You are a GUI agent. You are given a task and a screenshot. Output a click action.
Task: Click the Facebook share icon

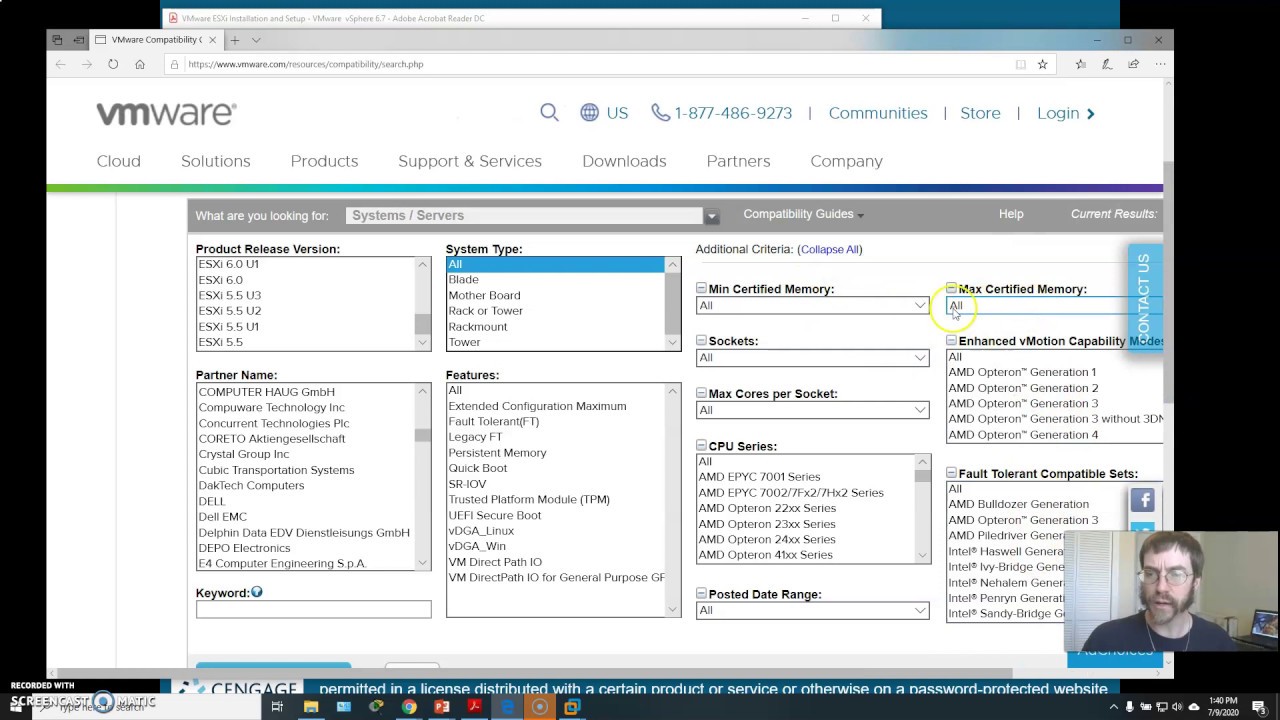(x=1143, y=500)
